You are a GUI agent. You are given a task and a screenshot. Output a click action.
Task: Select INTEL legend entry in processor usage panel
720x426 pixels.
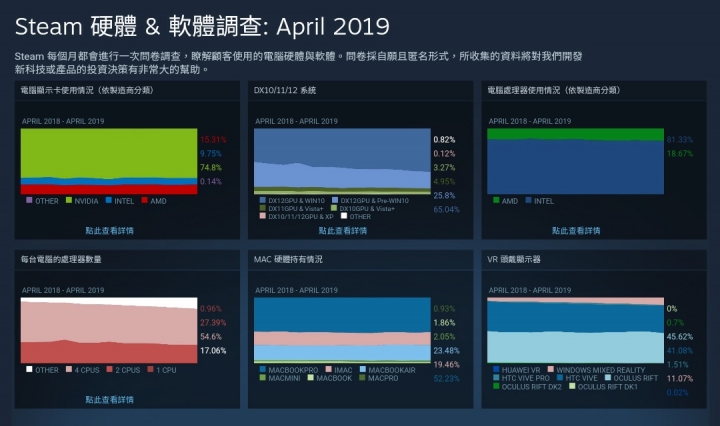pos(540,201)
